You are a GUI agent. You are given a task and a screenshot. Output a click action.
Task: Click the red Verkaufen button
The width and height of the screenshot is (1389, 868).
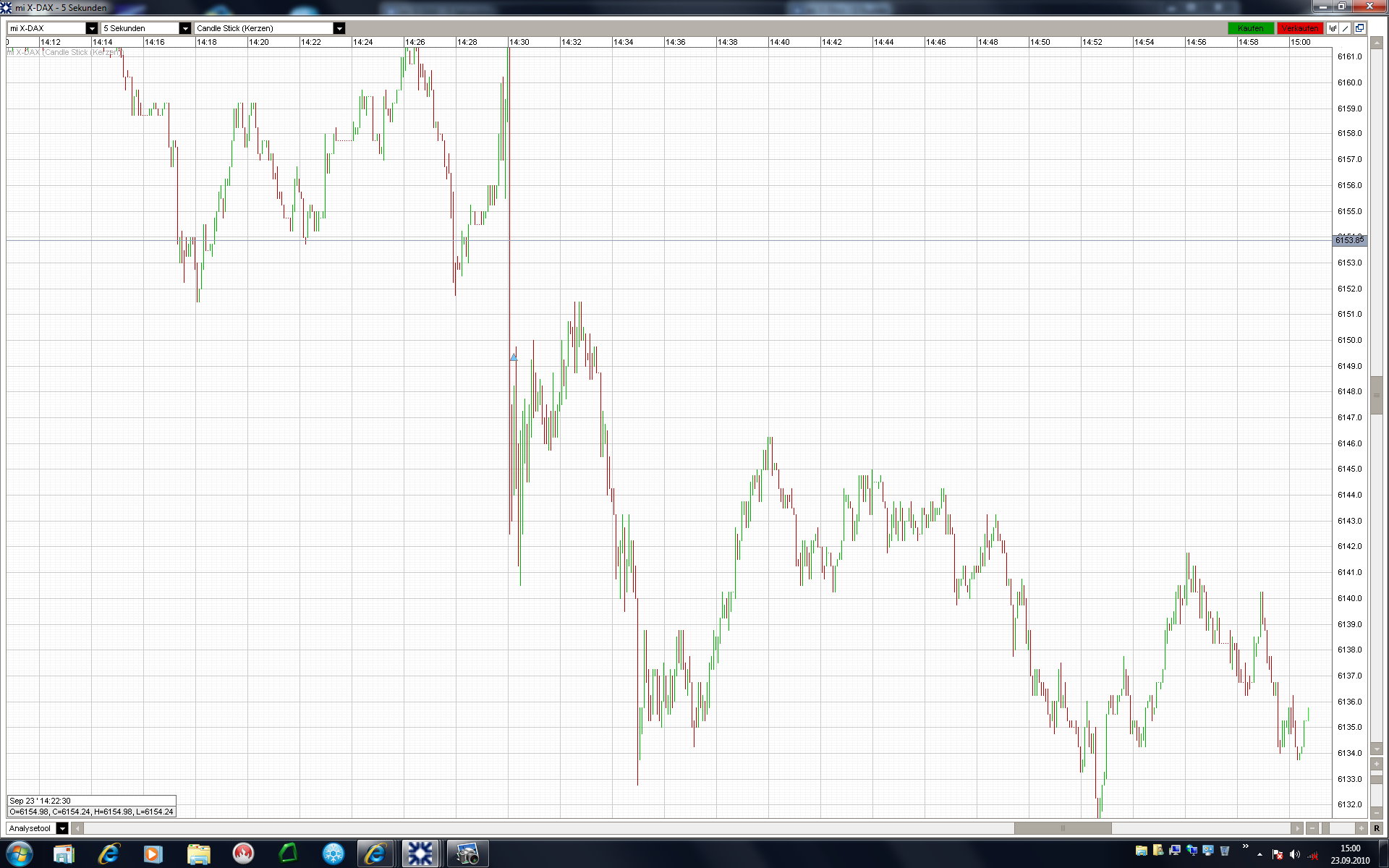[1299, 28]
